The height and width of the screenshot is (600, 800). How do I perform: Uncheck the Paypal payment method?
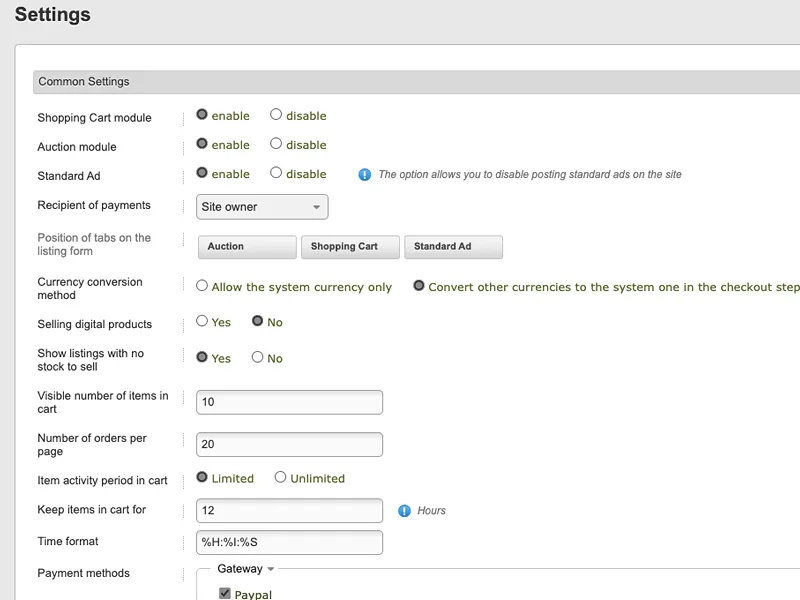point(224,593)
